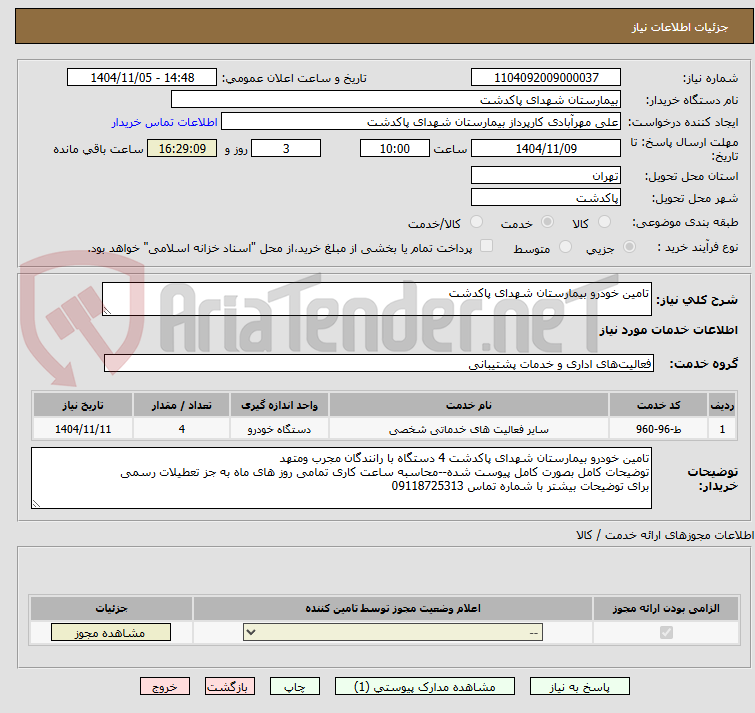This screenshot has height=713, width=755.
Task: Click need date cell 1404/11/11
Action: (x=83, y=429)
